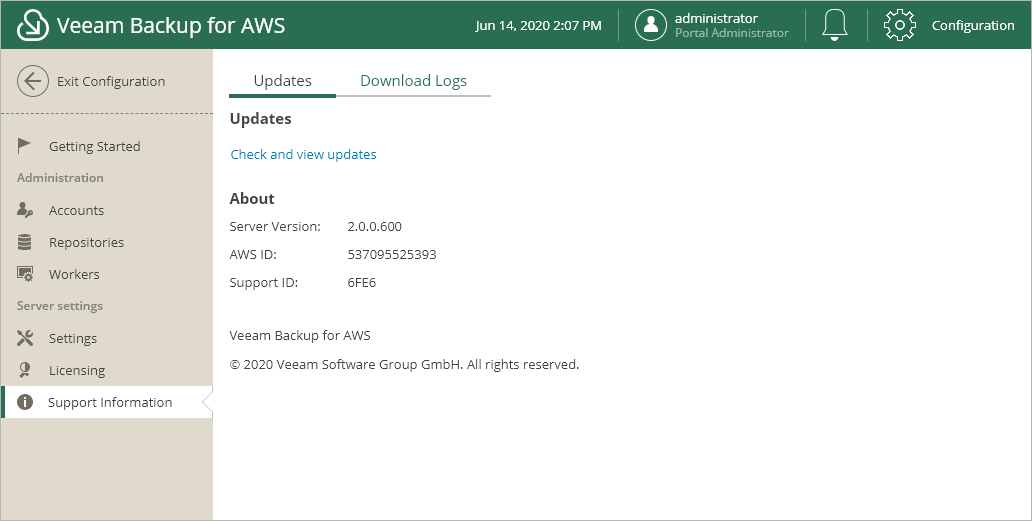Click the Server Version label
The image size is (1032, 521).
(x=275, y=226)
